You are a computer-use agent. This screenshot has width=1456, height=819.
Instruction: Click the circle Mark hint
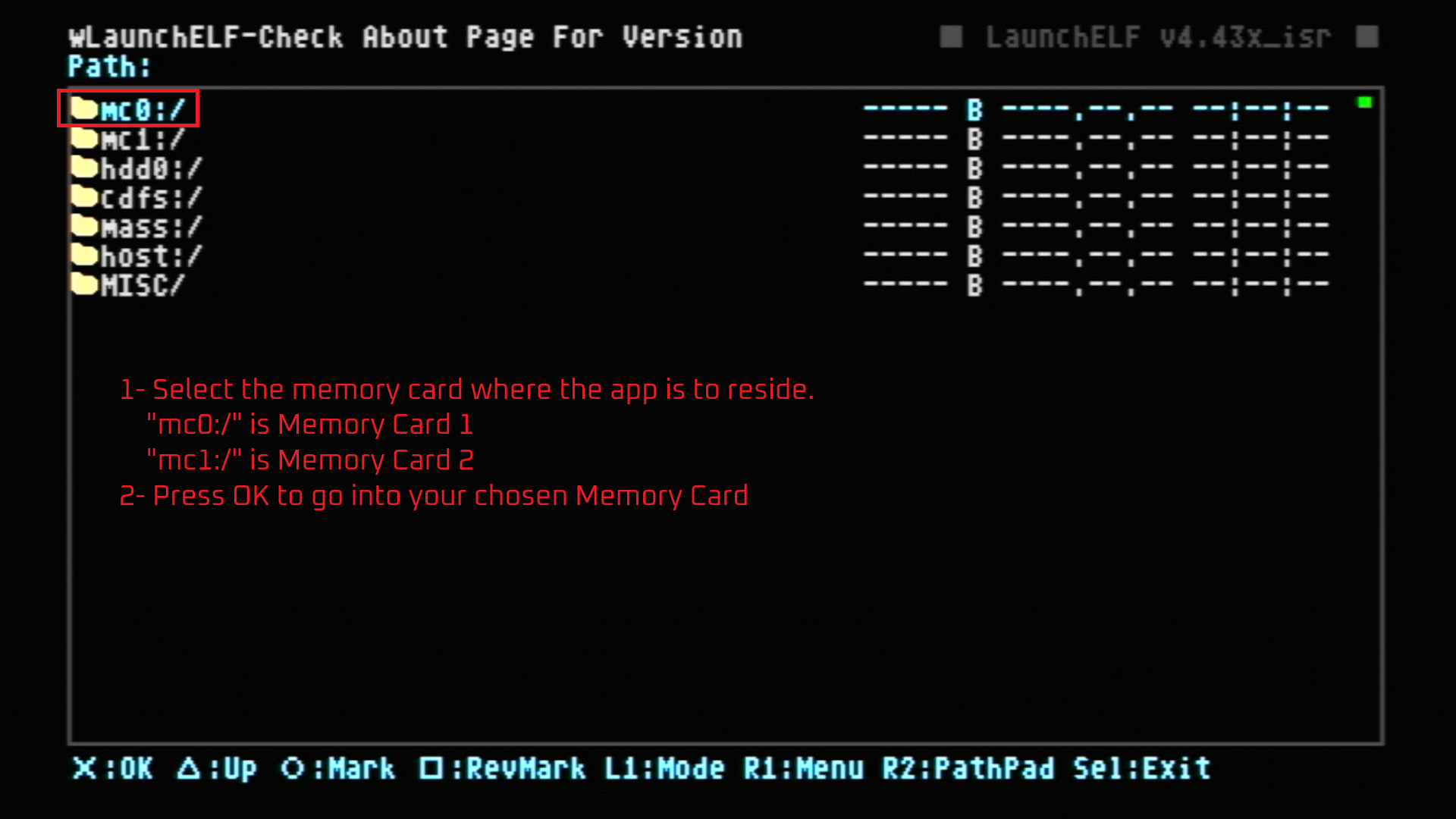[337, 769]
